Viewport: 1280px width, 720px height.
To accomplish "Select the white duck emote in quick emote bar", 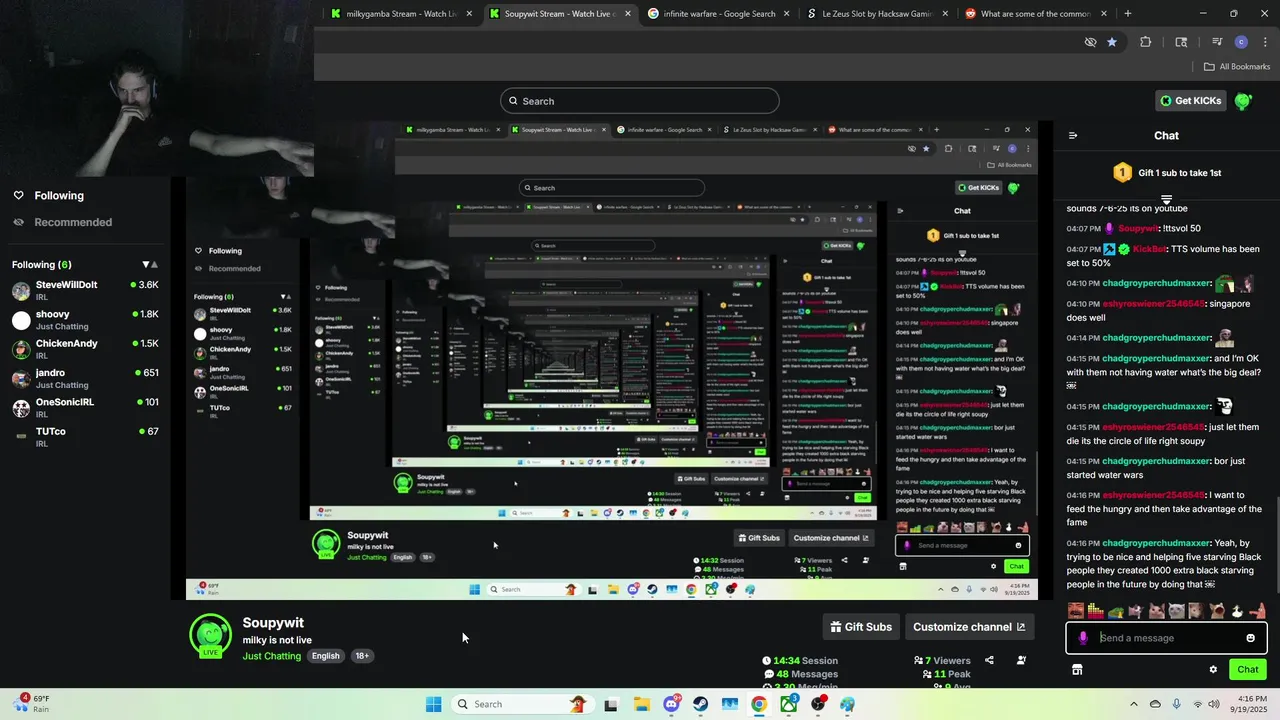I will 1237,610.
